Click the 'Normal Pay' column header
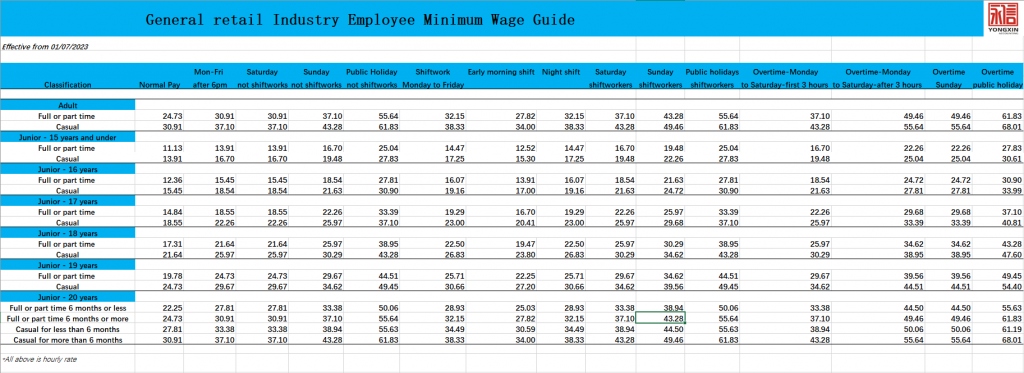 tap(159, 84)
